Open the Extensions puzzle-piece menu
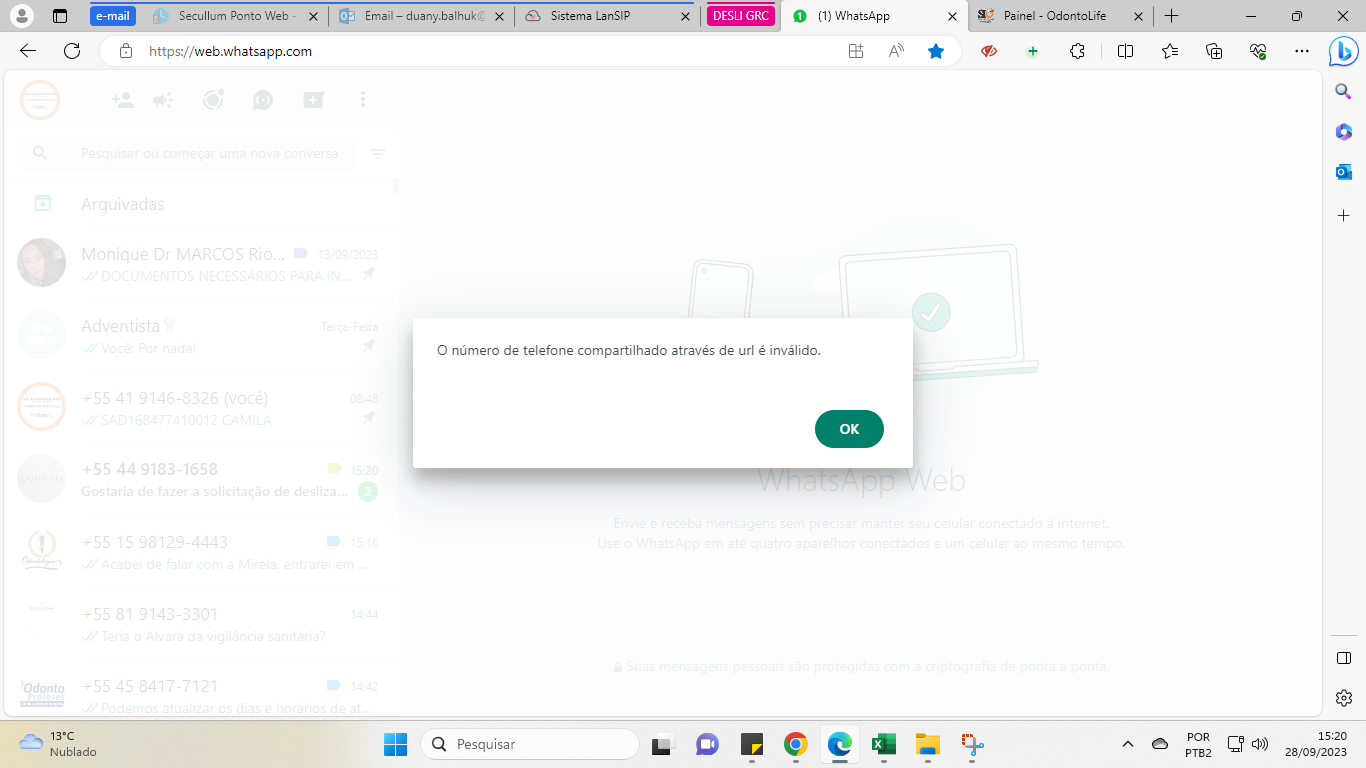Viewport: 1366px width, 768px height. click(1077, 51)
